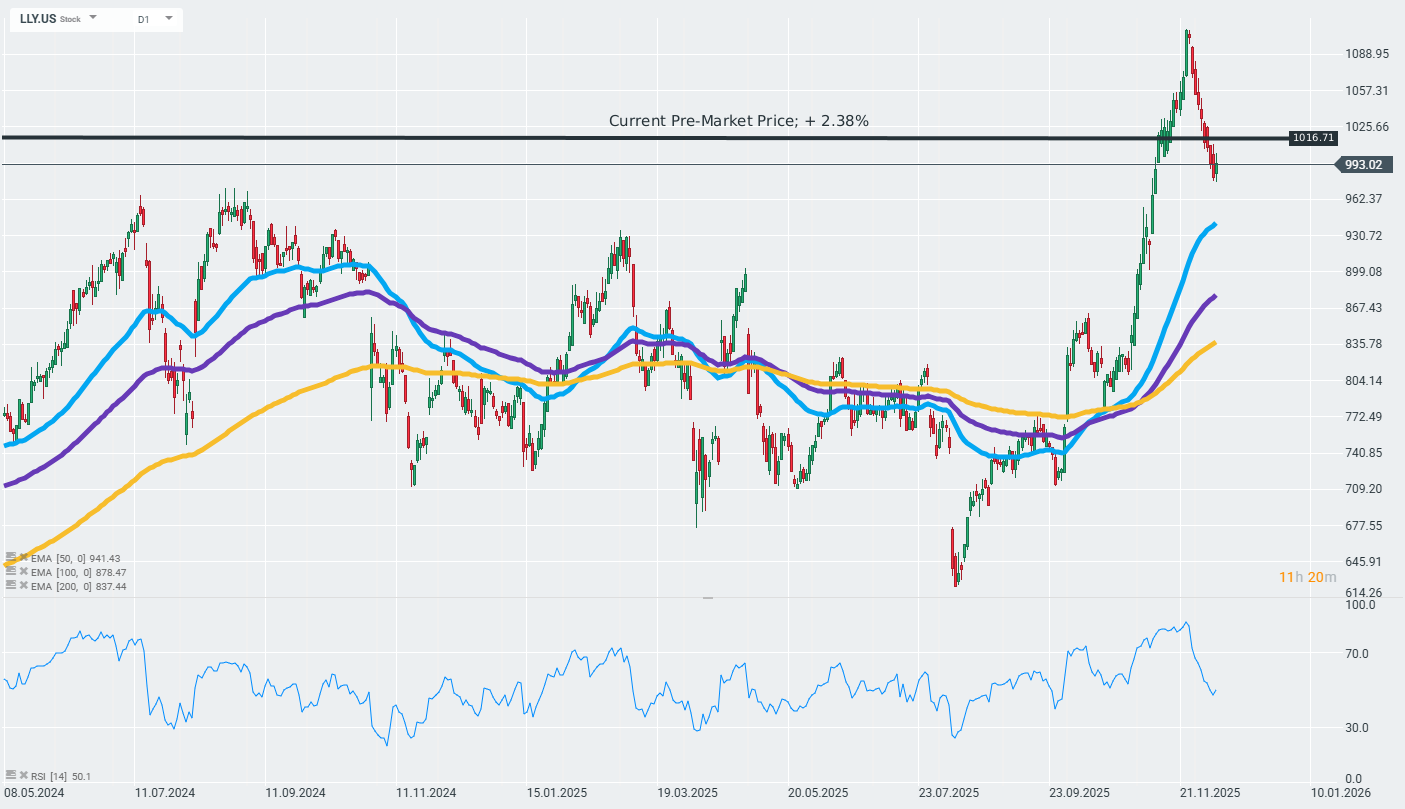The width and height of the screenshot is (1405, 809).
Task: Grab the divider handle between chart and RSI
Action: pos(708,597)
